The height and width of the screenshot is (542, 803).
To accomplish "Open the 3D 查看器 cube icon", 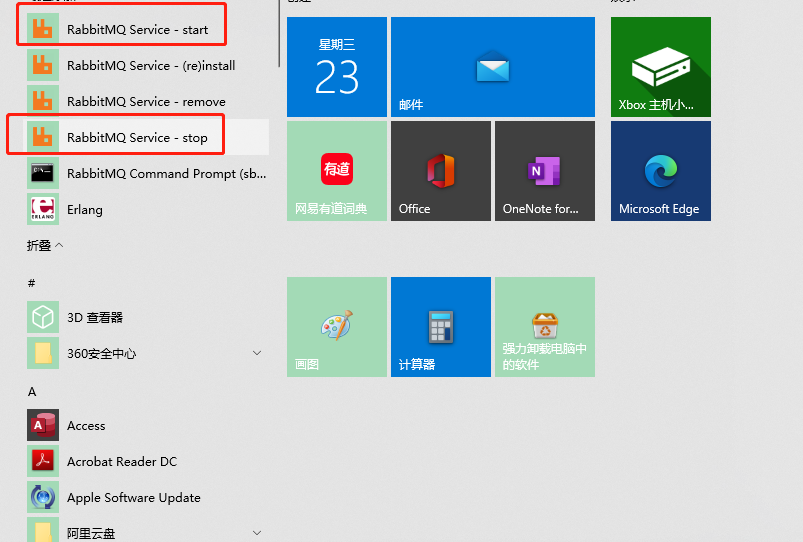I will [x=43, y=317].
